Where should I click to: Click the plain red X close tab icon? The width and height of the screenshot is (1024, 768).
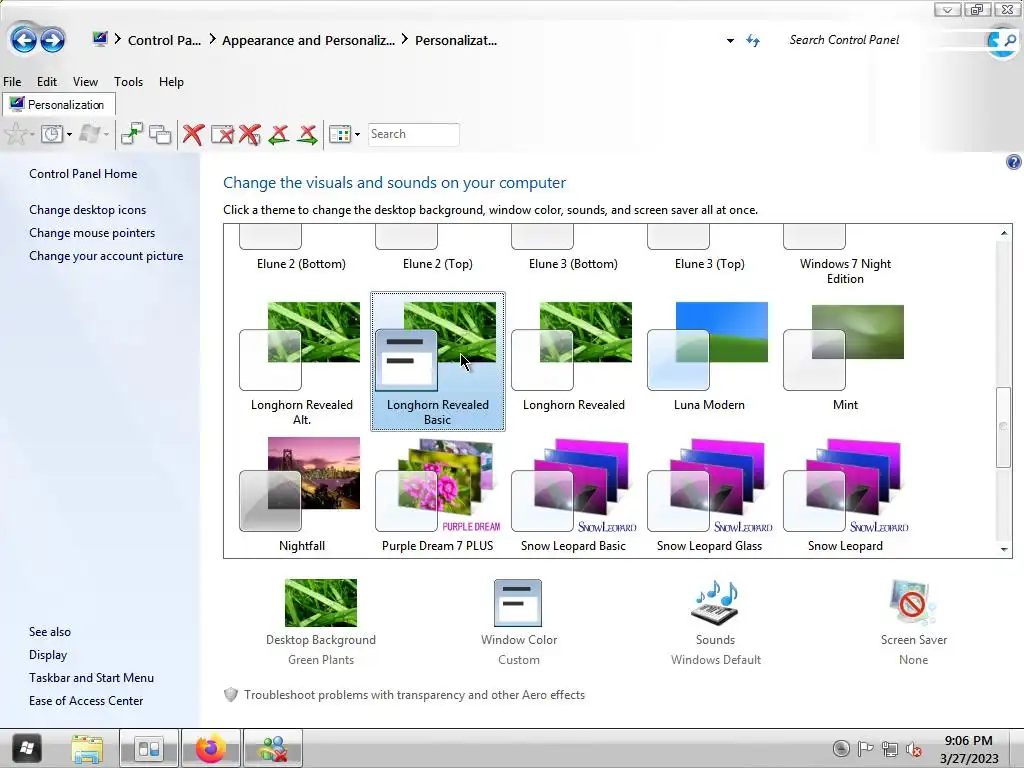click(193, 135)
